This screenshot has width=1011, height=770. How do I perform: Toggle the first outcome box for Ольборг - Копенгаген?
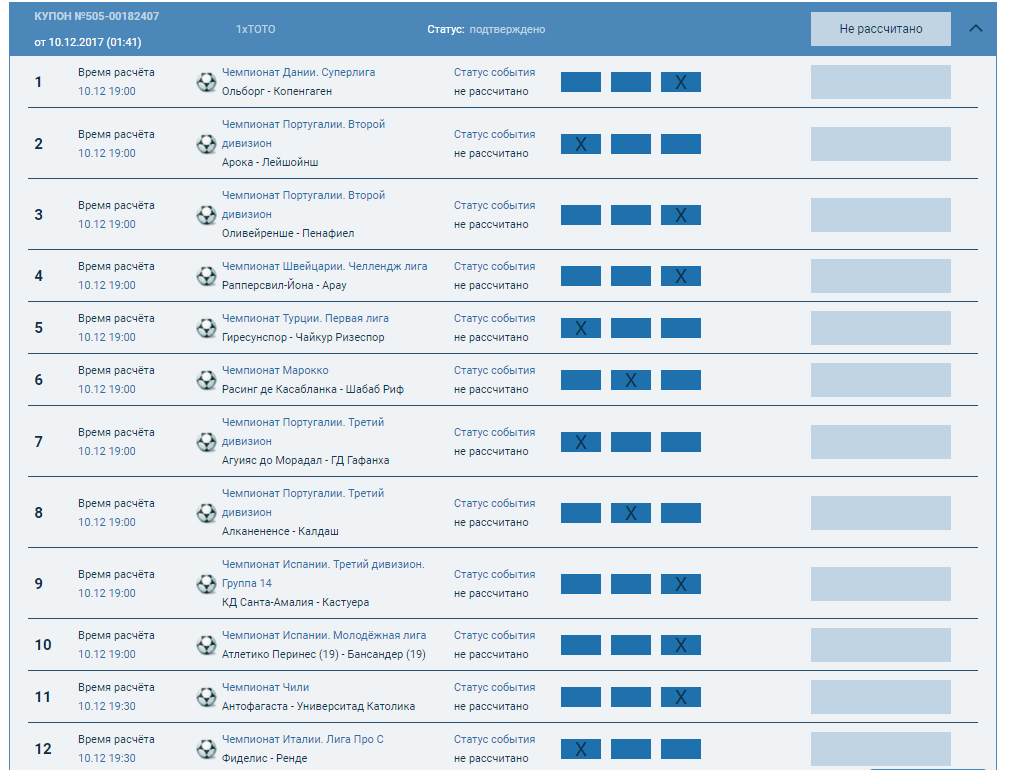(x=580, y=82)
